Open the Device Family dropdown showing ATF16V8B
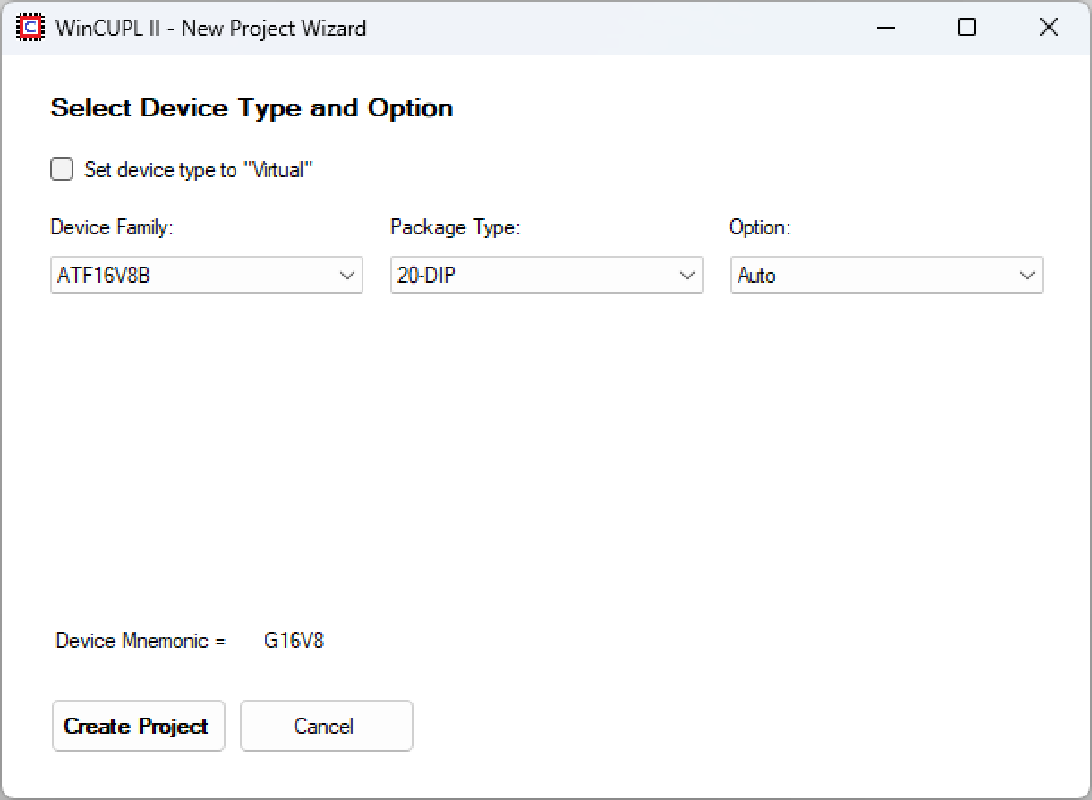This screenshot has height=800, width=1092. [207, 275]
